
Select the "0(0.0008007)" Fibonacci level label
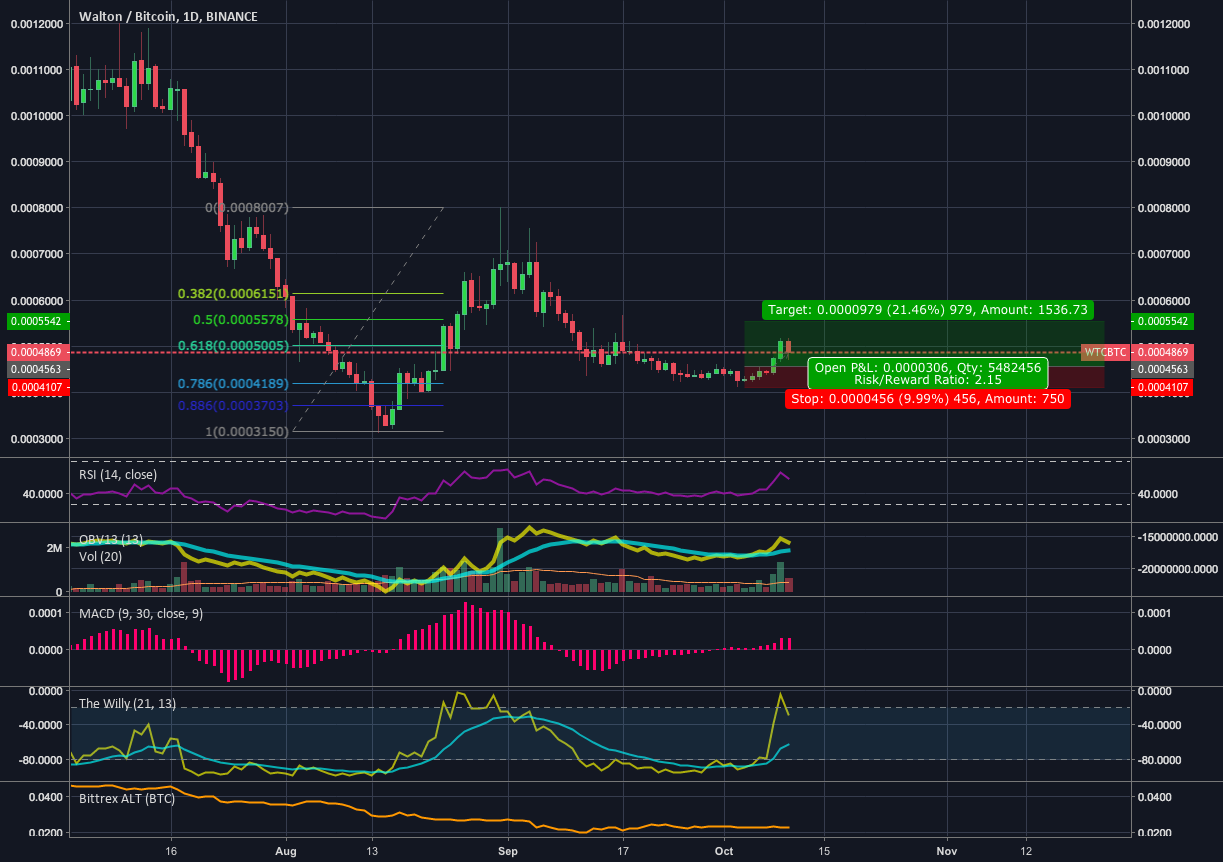pos(246,208)
